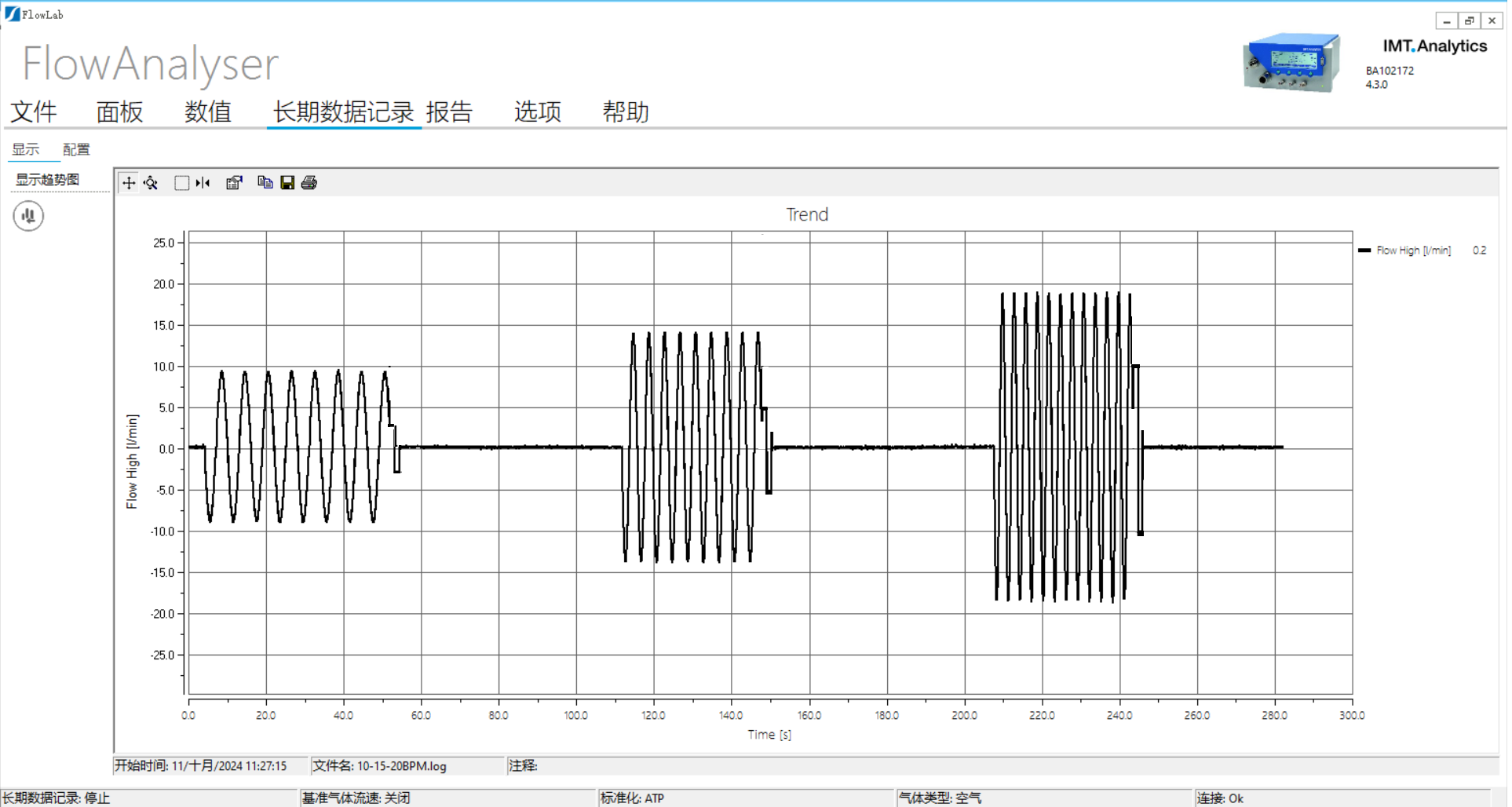1512x807 pixels.
Task: Open the 数值 tab
Action: (207, 112)
